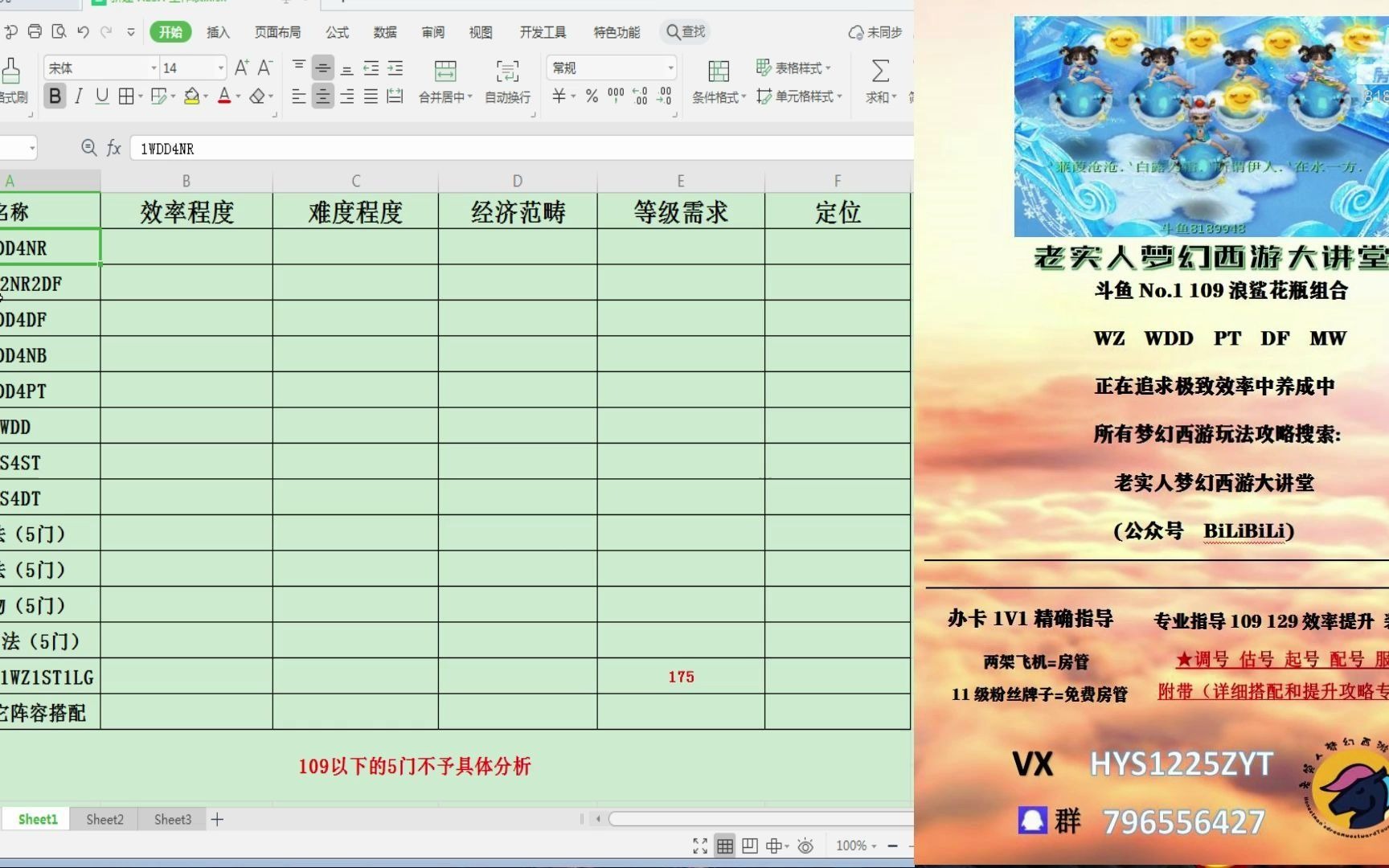Click the font color A swatch
This screenshot has height=868, width=1389.
(x=224, y=96)
